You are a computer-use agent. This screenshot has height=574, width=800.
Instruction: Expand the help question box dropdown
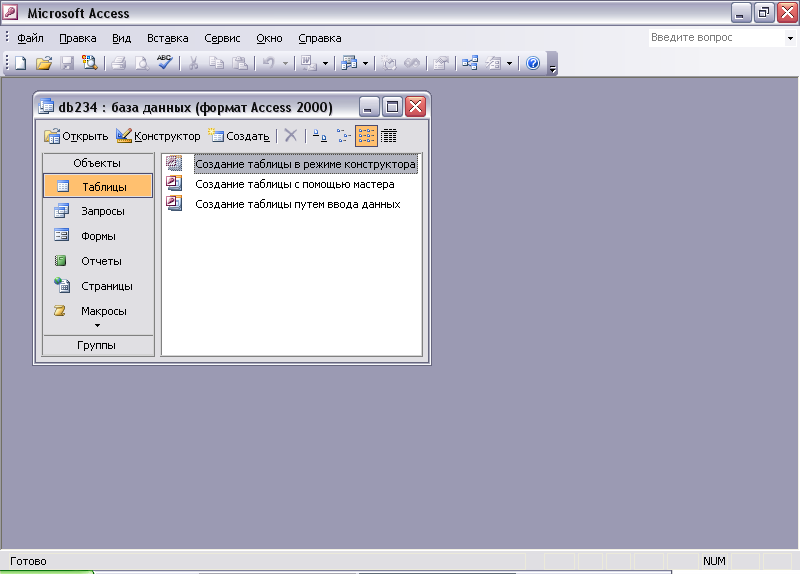tap(790, 38)
